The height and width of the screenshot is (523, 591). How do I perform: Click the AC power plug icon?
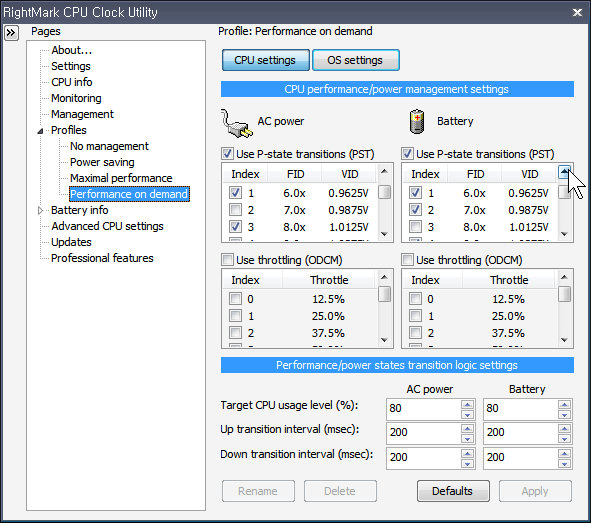[x=236, y=123]
